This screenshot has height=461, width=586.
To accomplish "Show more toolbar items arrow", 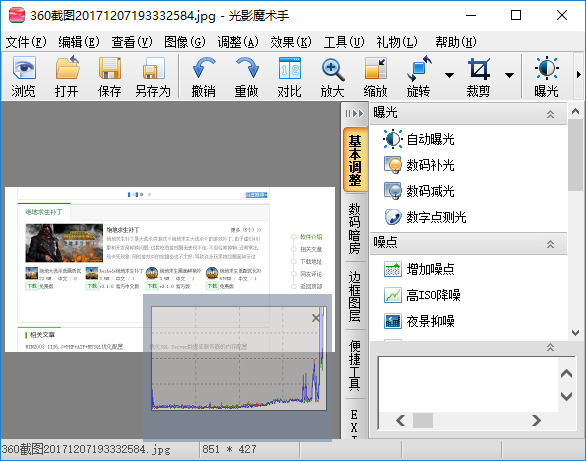I will [x=579, y=75].
